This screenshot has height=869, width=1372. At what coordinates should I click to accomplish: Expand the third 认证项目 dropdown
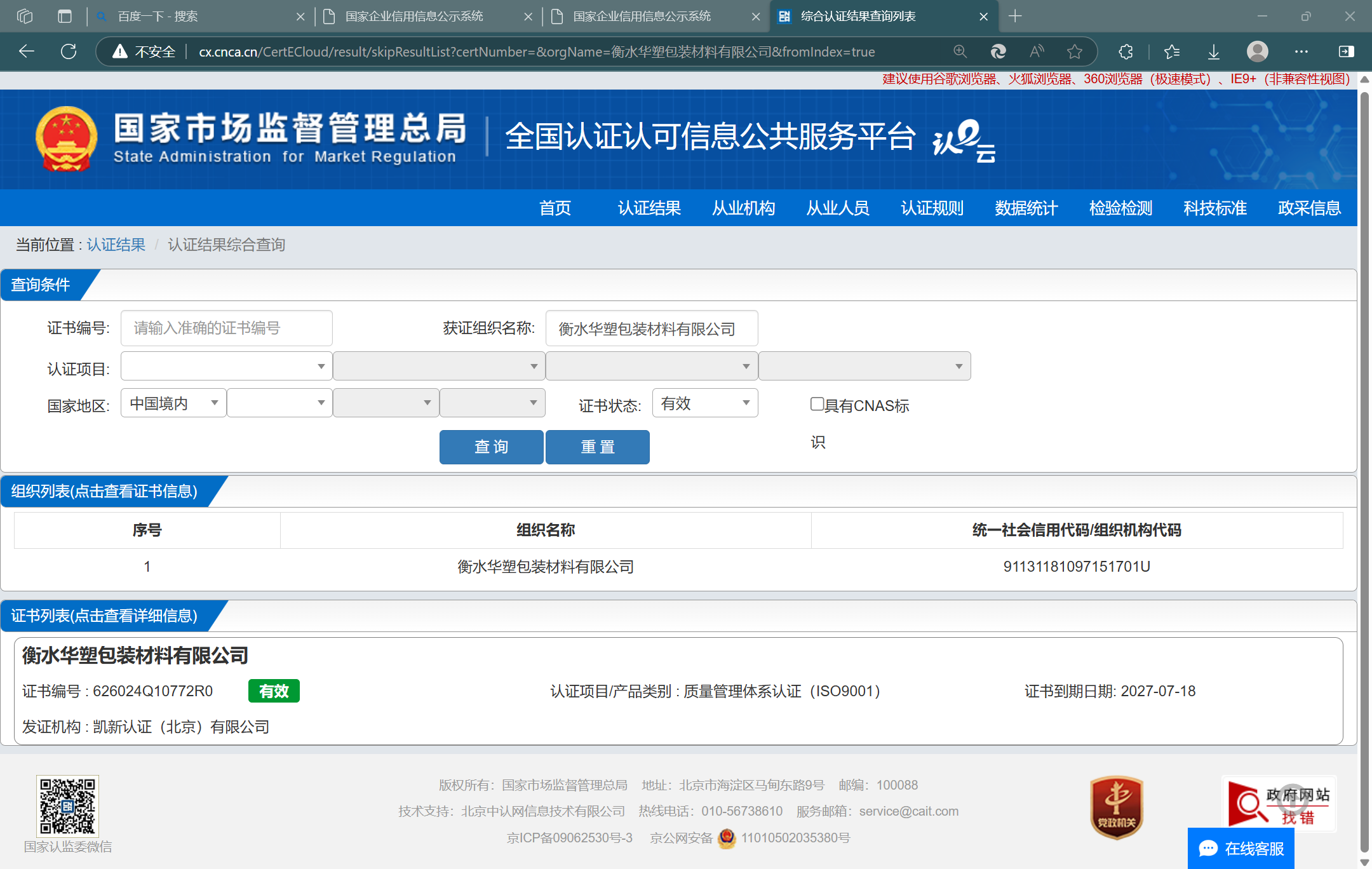pos(652,366)
